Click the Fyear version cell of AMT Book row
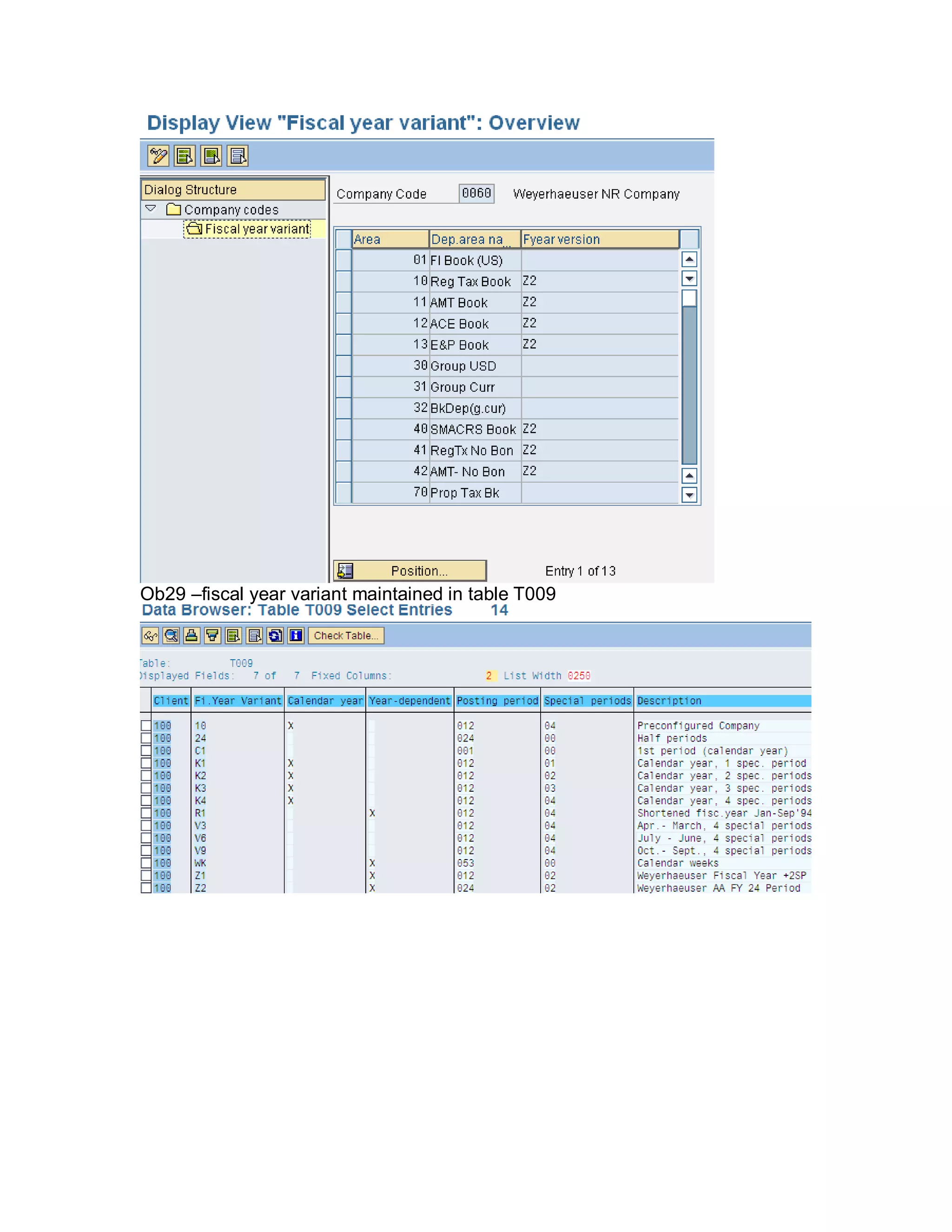952x1232 pixels. (600, 302)
